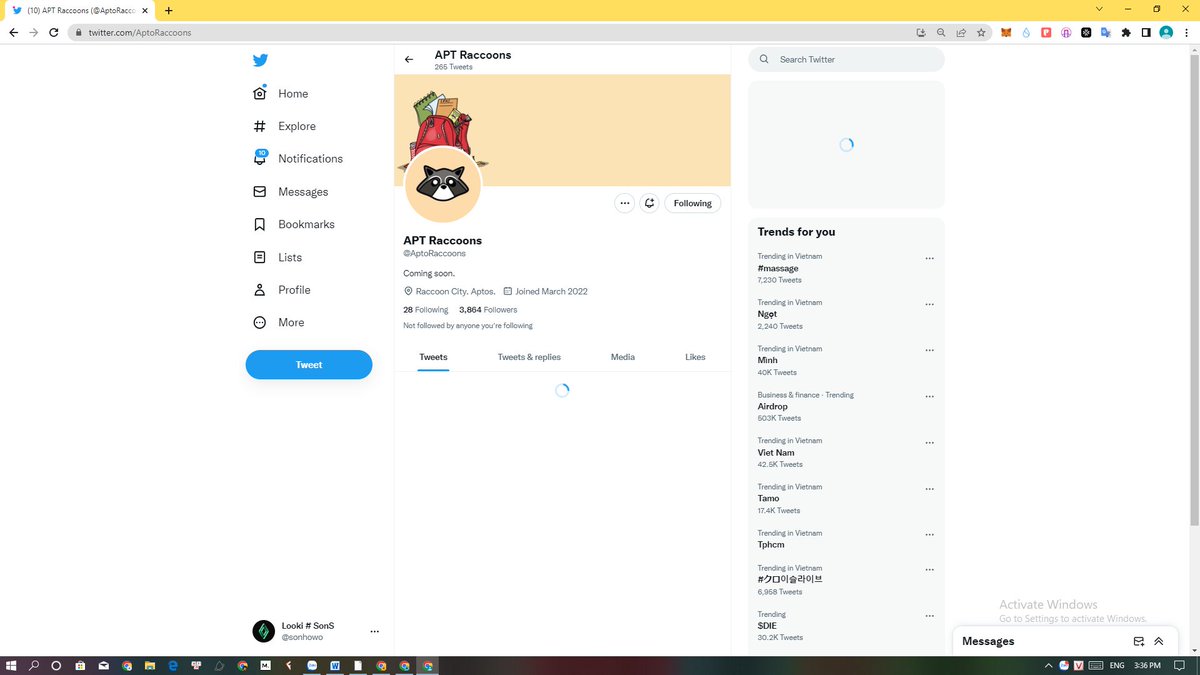Toggle the Chrome side panel
Image resolution: width=1200 pixels, height=675 pixels.
point(1146,32)
